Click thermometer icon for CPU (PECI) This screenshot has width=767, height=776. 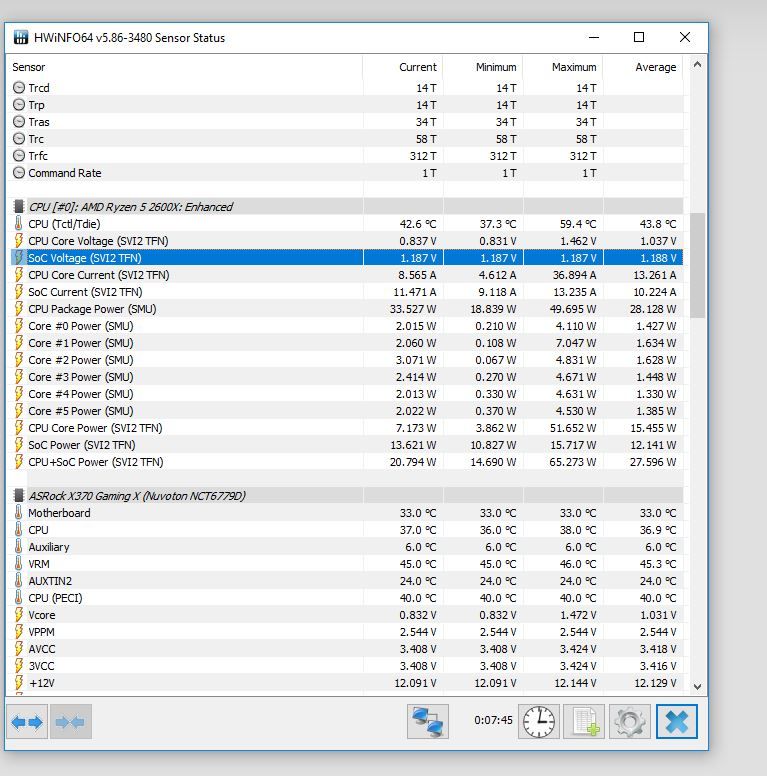(19, 598)
